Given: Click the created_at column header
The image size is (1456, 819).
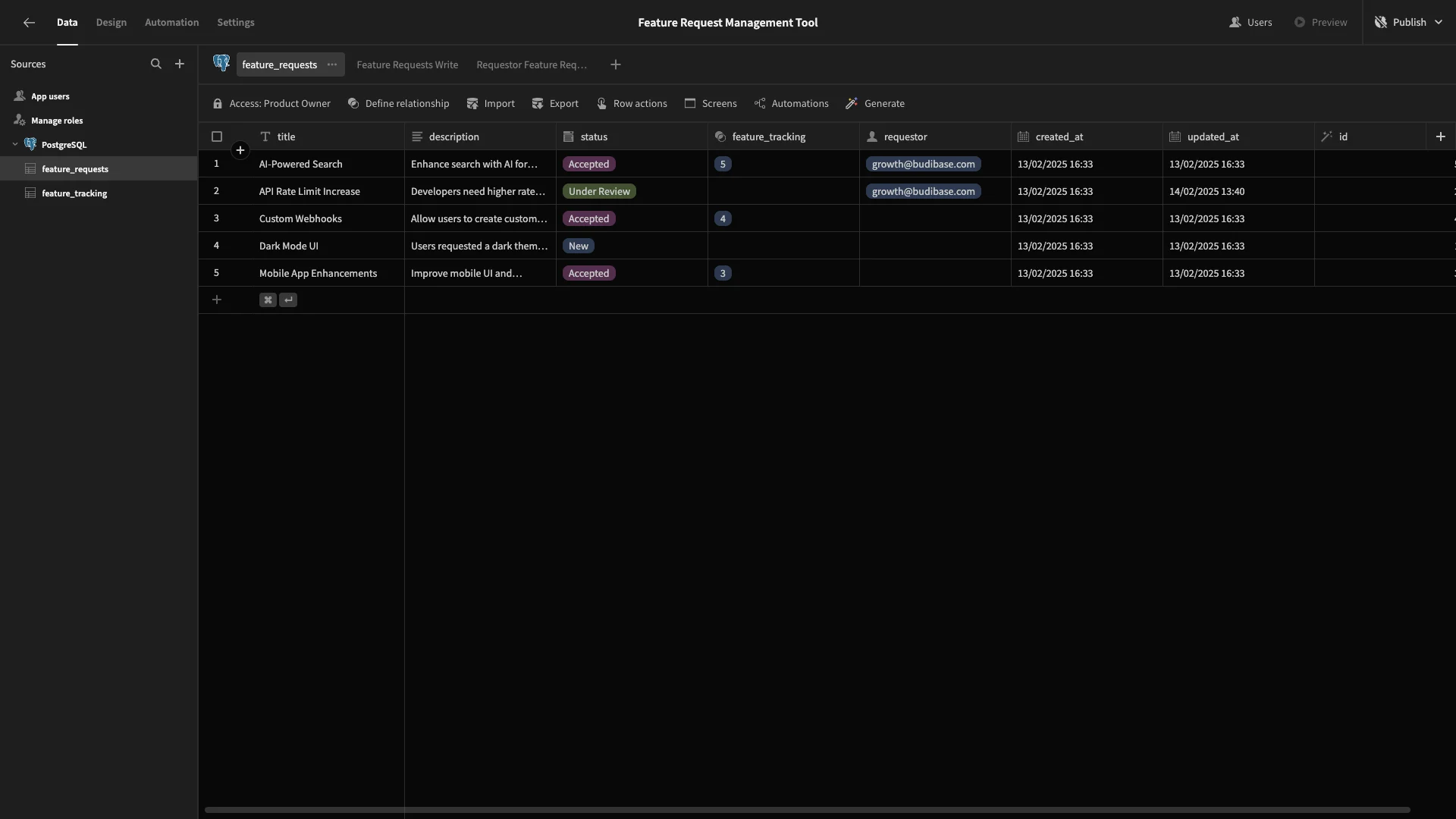Looking at the screenshot, I should (x=1087, y=136).
